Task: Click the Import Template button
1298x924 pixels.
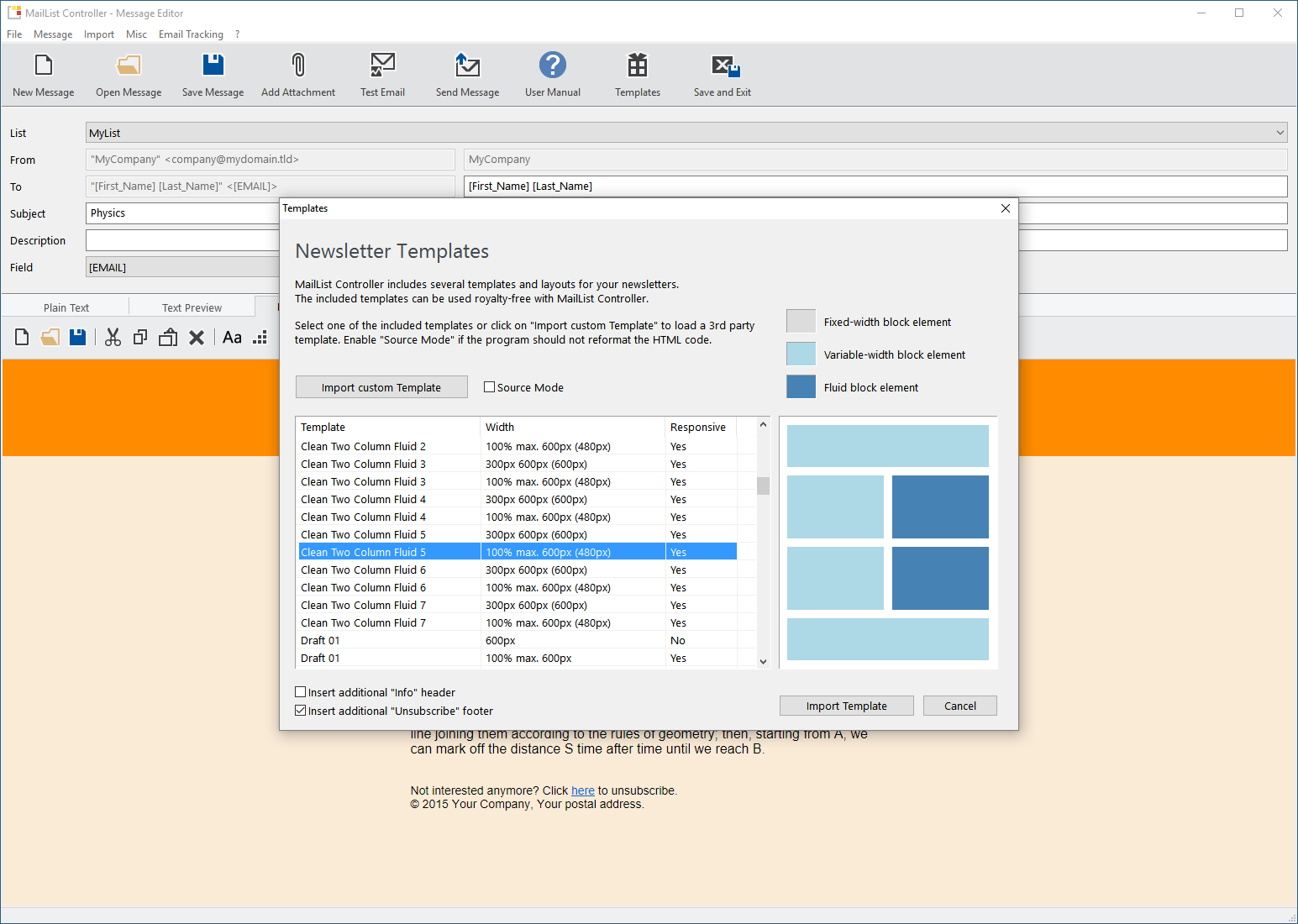Action: point(846,706)
